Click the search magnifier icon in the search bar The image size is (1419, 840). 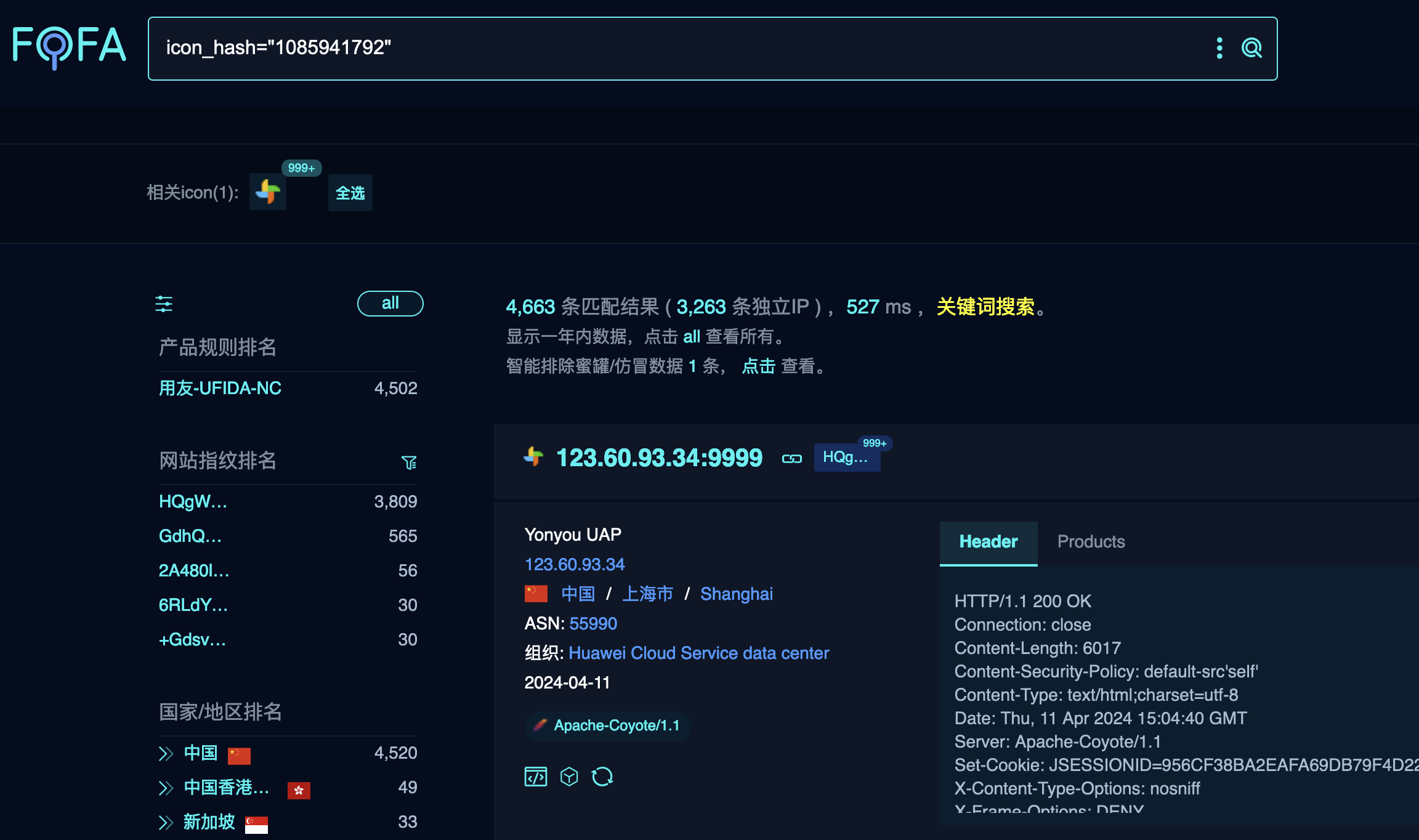[1250, 48]
